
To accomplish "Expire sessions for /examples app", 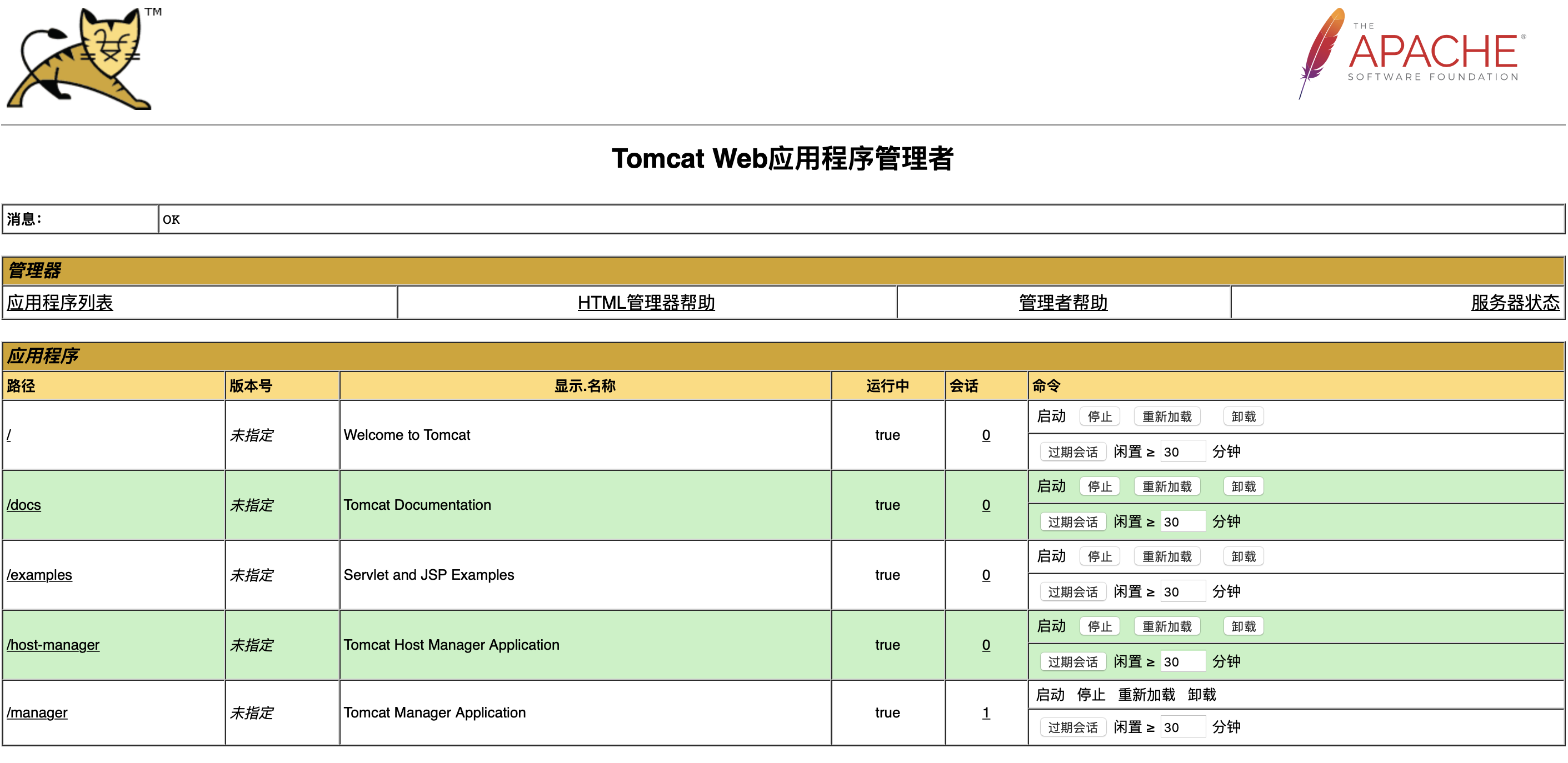I will point(1072,592).
